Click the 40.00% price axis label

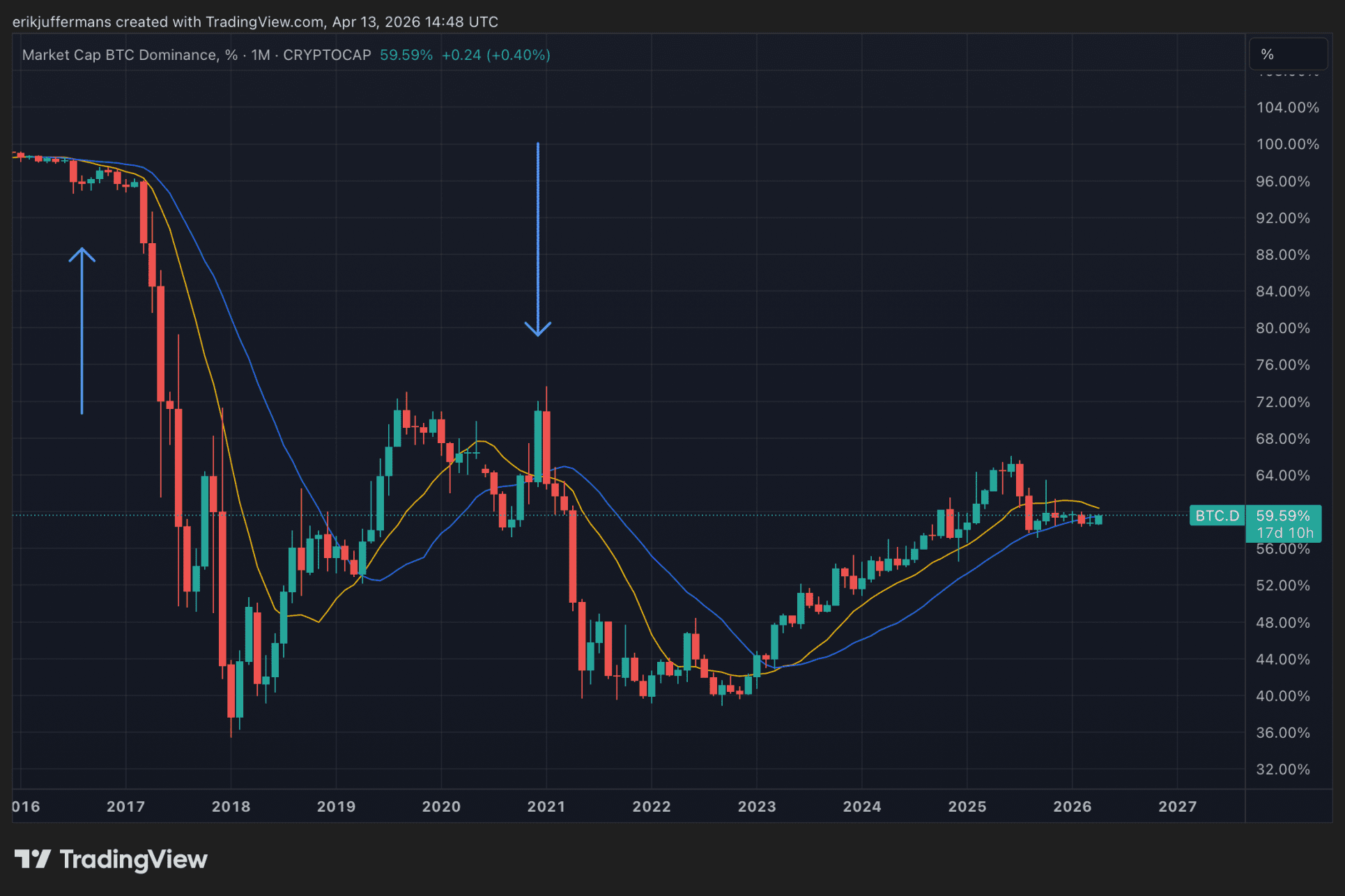click(1282, 696)
